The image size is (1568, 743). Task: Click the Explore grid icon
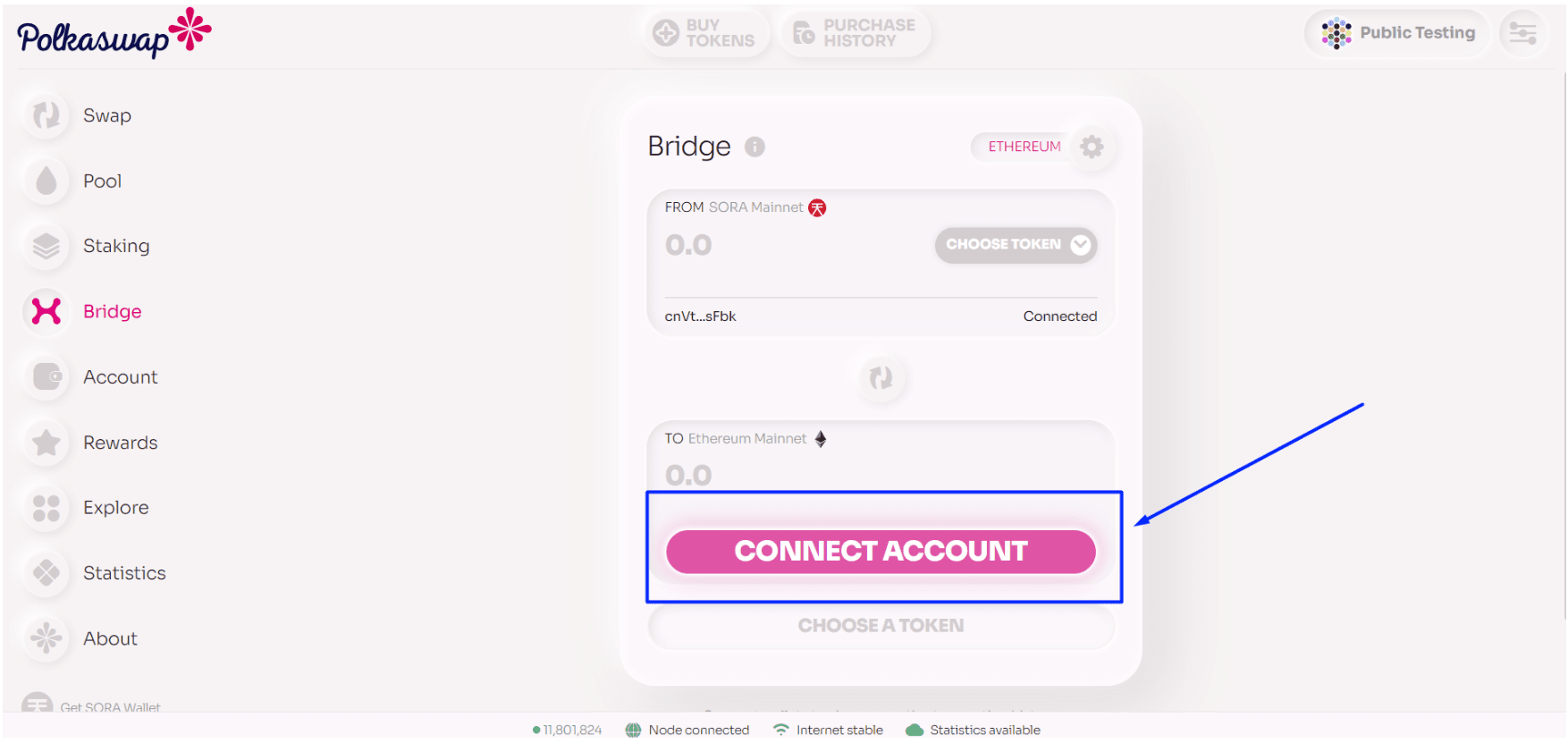click(46, 508)
